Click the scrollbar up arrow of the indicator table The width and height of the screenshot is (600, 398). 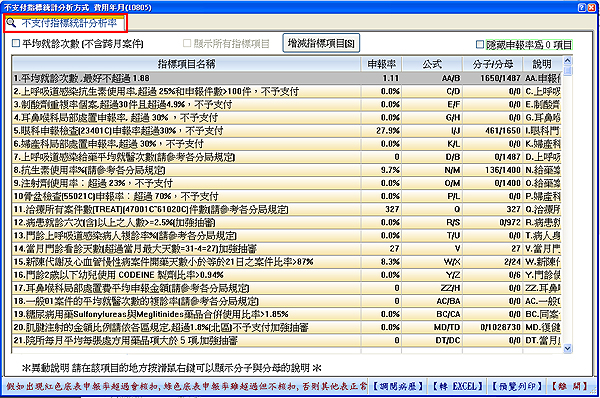pos(567,60)
